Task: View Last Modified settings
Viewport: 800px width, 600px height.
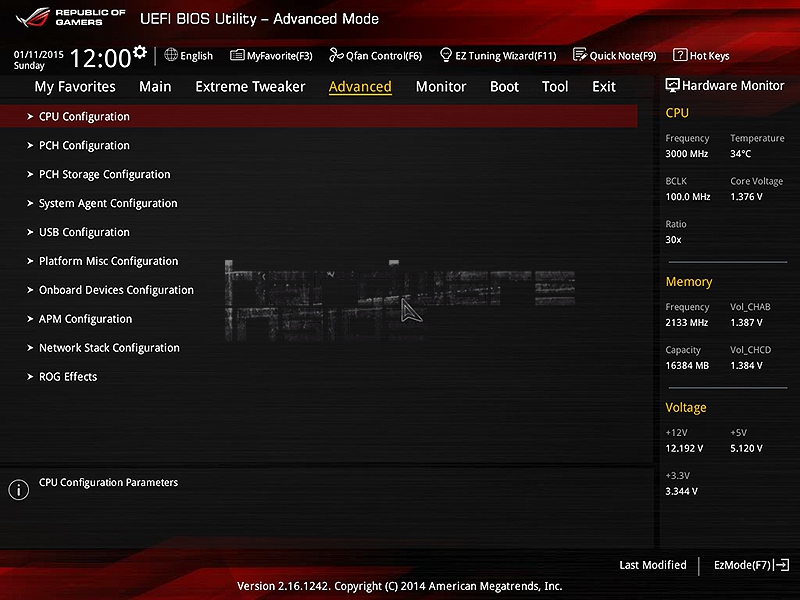Action: coord(653,565)
